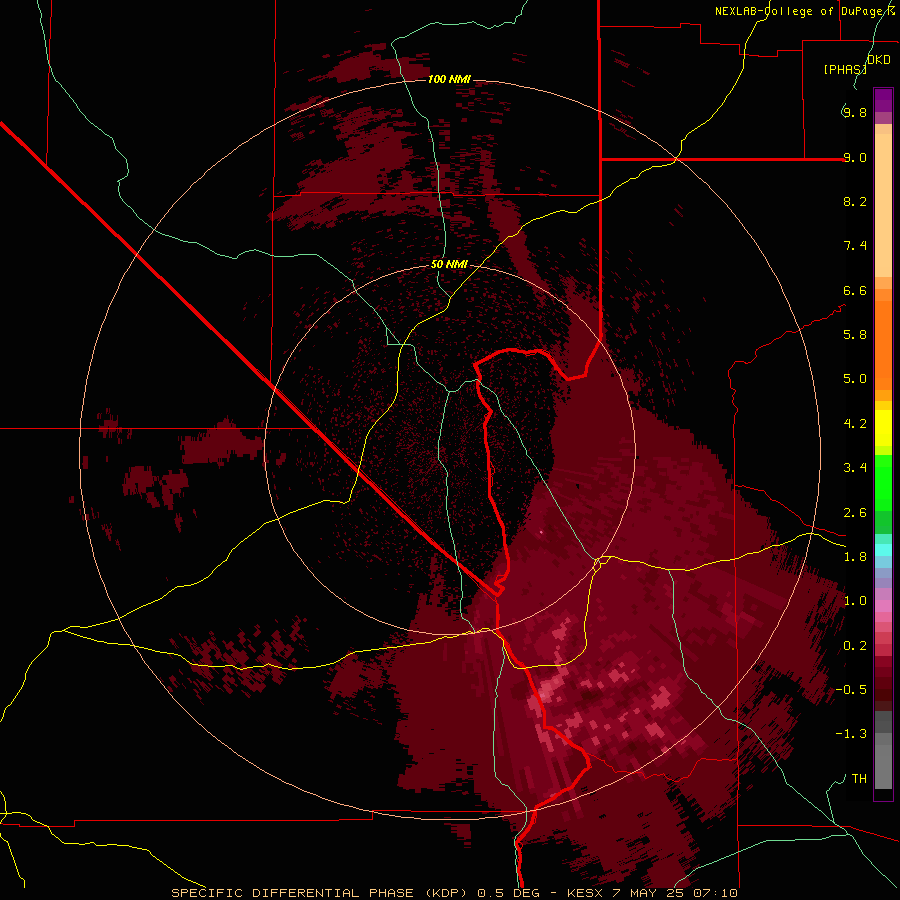Click the OKD label above the legend
The width and height of the screenshot is (900, 900).
point(879,60)
